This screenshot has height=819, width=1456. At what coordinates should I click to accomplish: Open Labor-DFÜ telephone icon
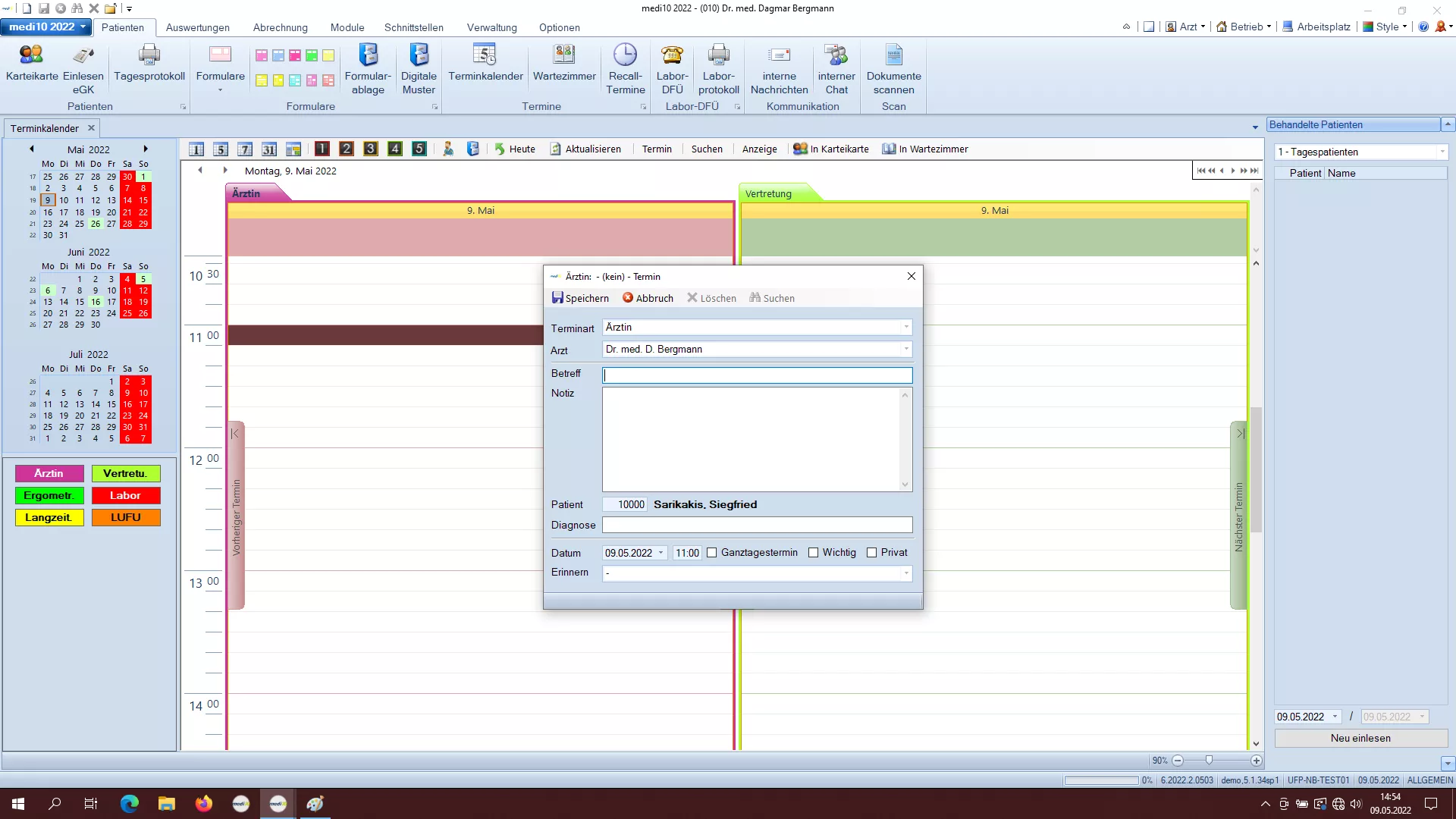point(673,68)
